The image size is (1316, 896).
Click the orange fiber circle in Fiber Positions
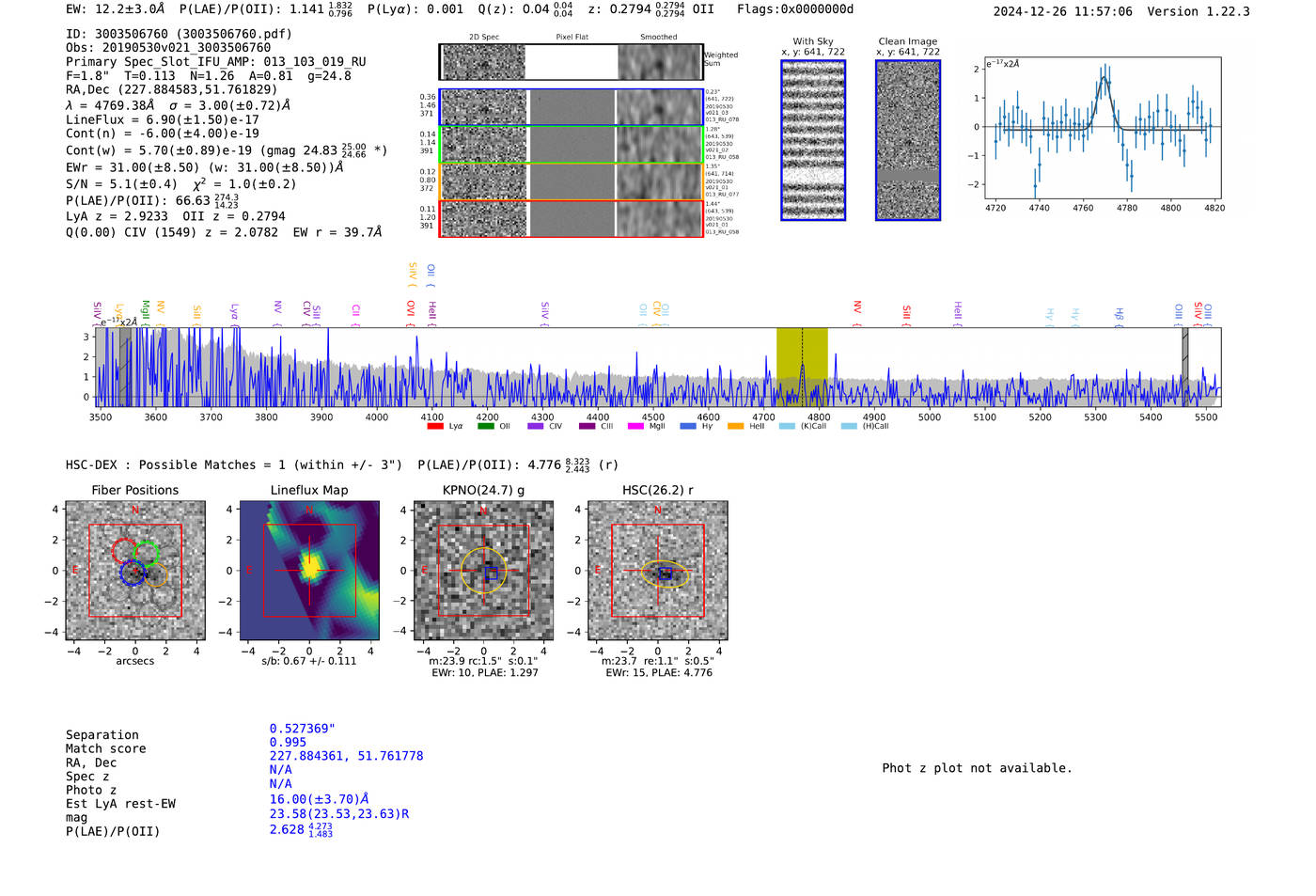[155, 574]
